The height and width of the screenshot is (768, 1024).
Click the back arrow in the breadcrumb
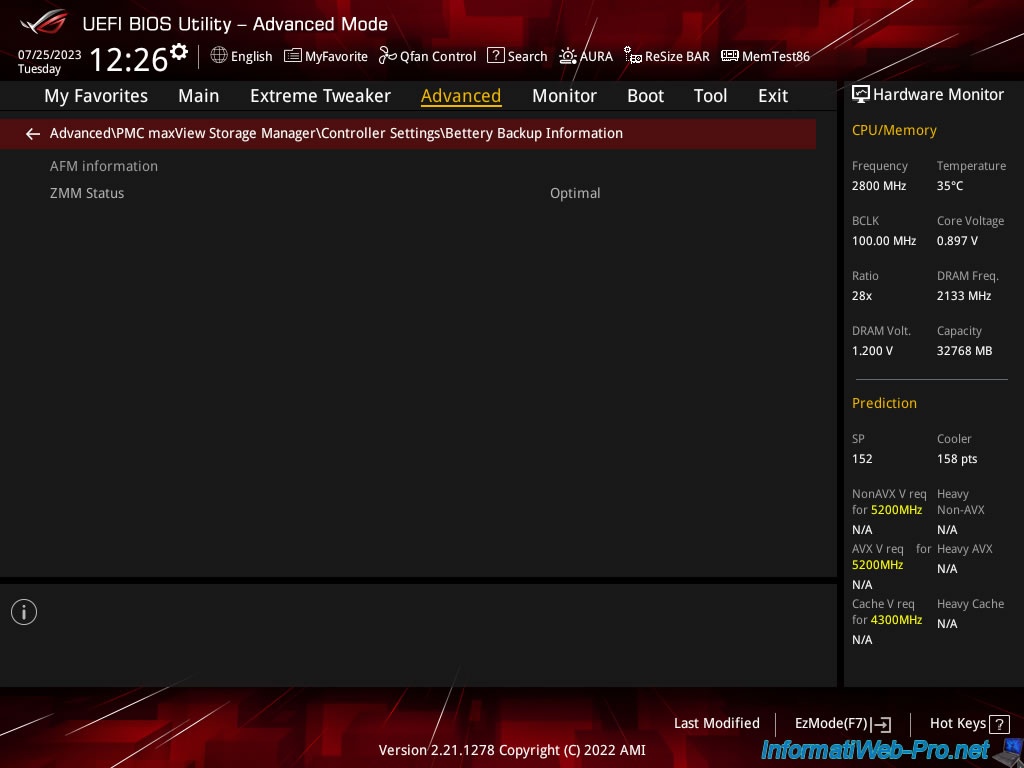coord(33,134)
